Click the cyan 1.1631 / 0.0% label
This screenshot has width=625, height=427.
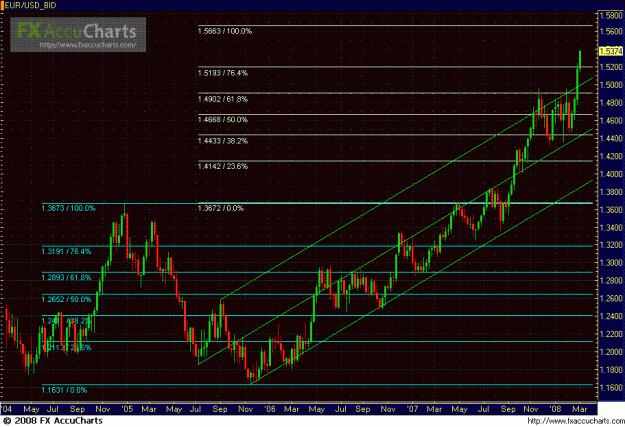coord(64,390)
